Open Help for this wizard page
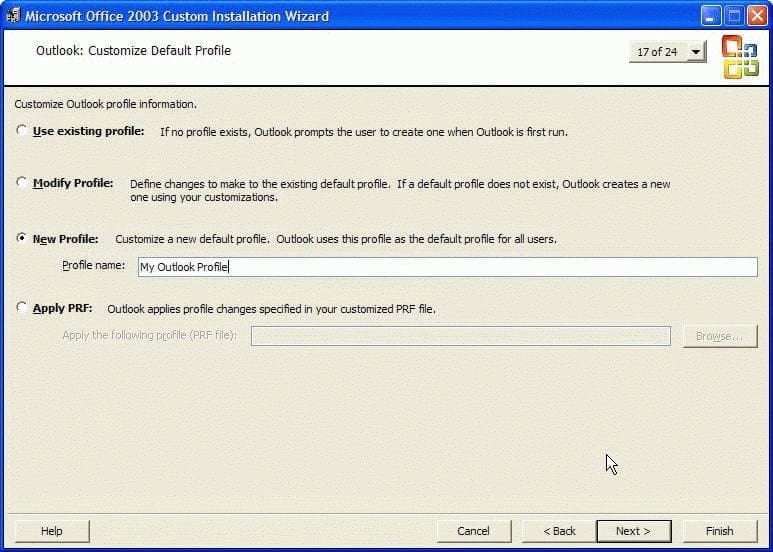773x552 pixels. (x=52, y=531)
